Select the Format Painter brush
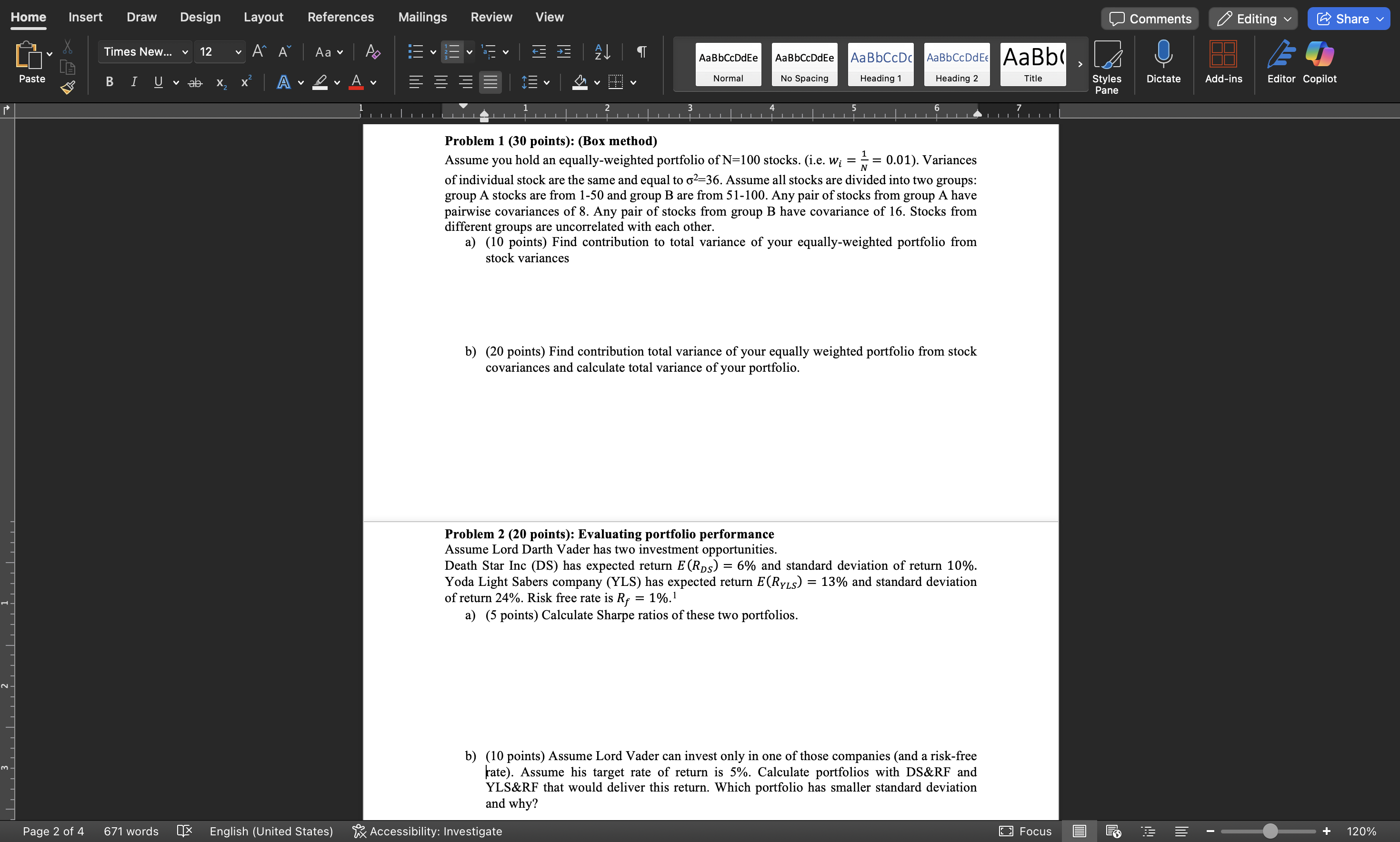 pyautogui.click(x=68, y=88)
